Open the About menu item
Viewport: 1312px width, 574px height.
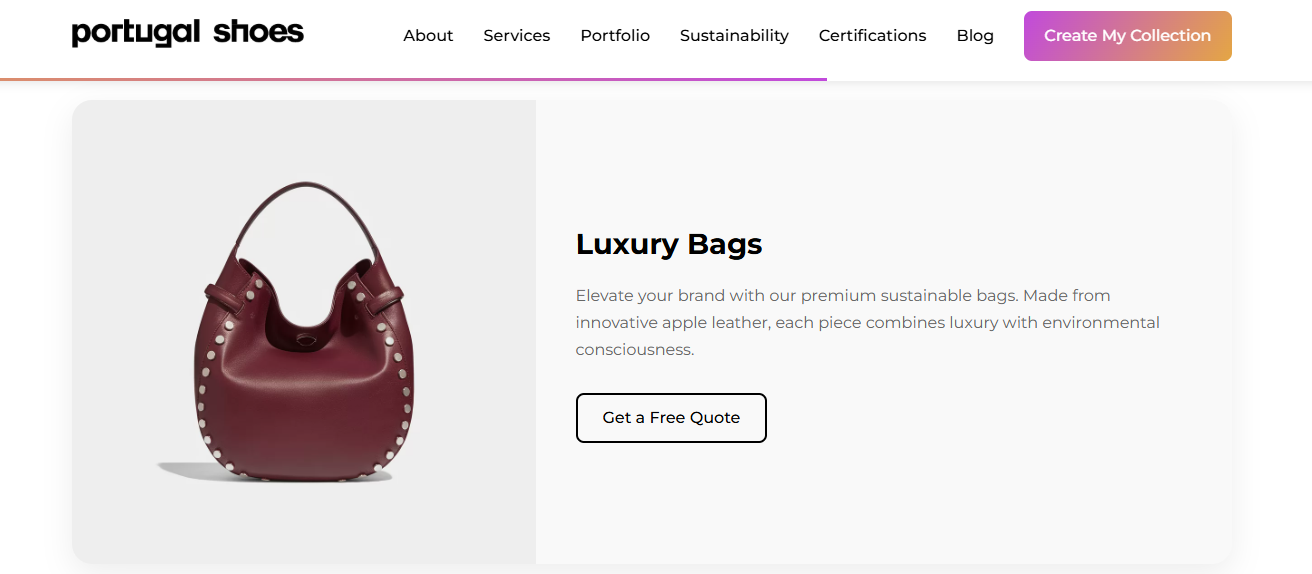pyautogui.click(x=428, y=36)
